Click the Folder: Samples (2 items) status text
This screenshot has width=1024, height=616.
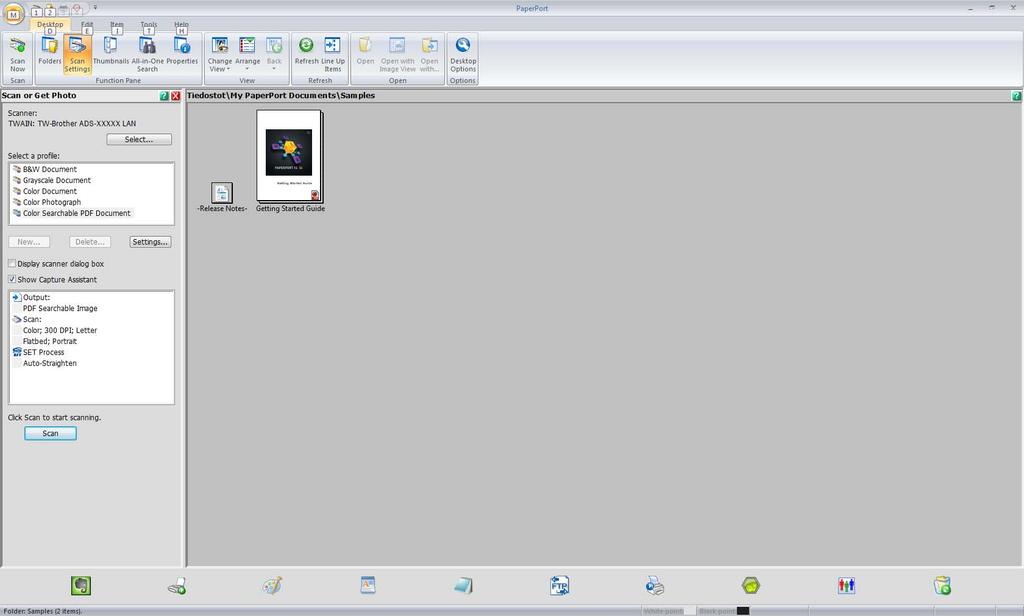pyautogui.click(x=42, y=611)
